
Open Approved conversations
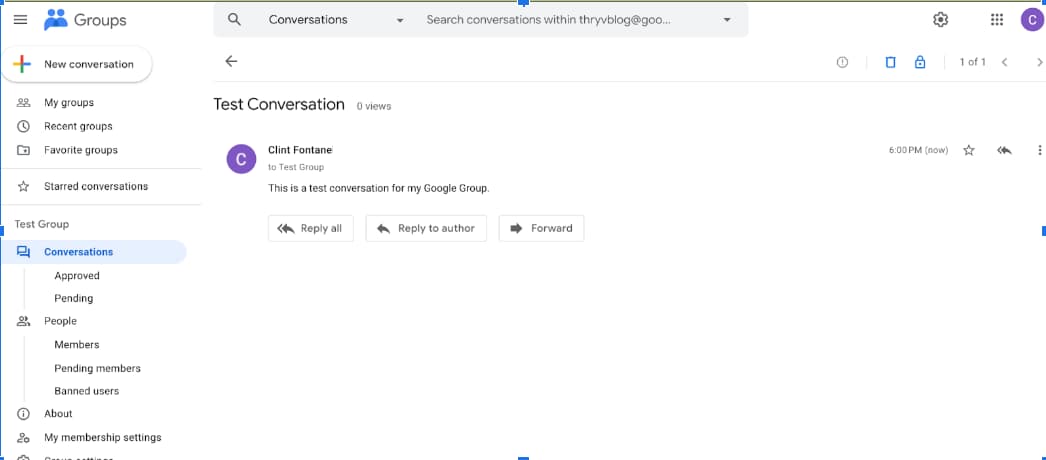(x=77, y=276)
